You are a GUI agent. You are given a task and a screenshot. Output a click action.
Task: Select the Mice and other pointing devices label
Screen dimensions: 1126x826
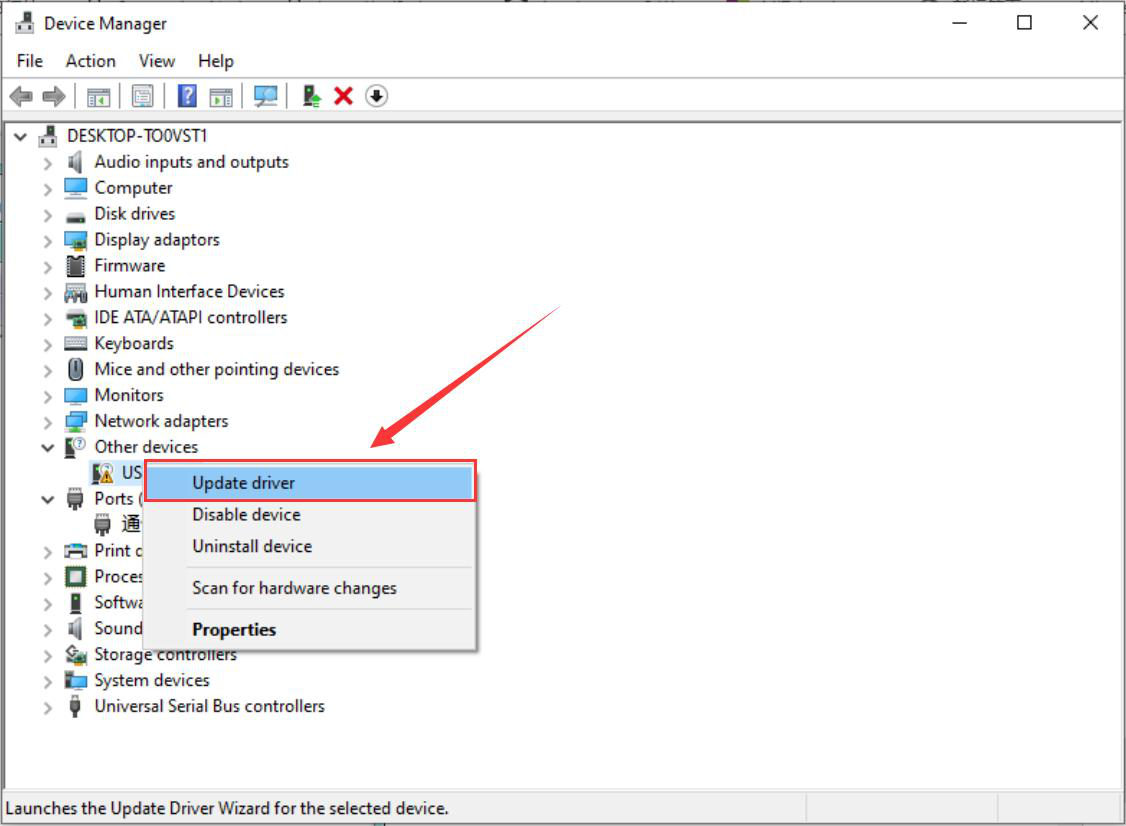(217, 369)
